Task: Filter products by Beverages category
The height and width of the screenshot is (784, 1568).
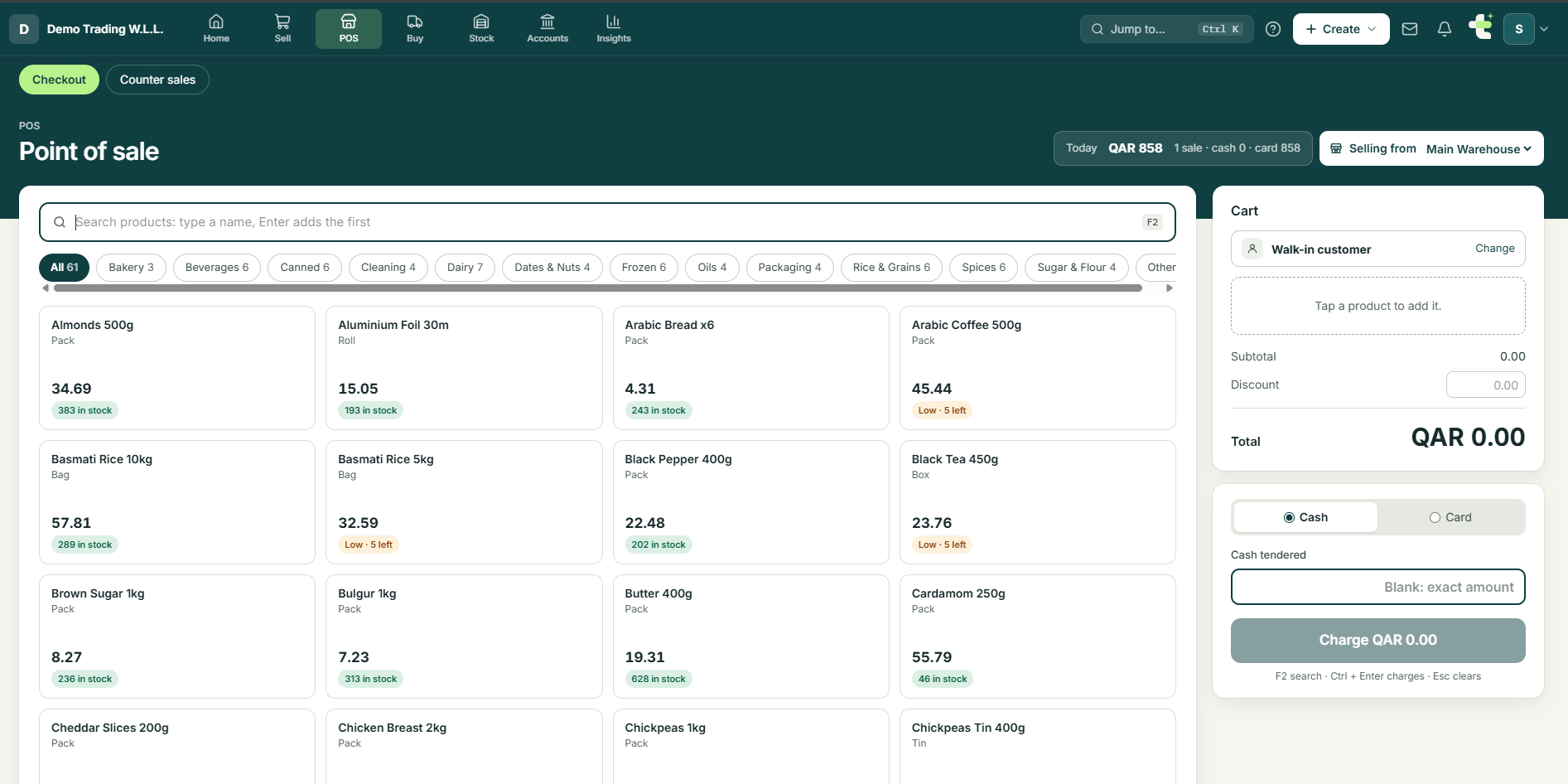Action: [217, 267]
